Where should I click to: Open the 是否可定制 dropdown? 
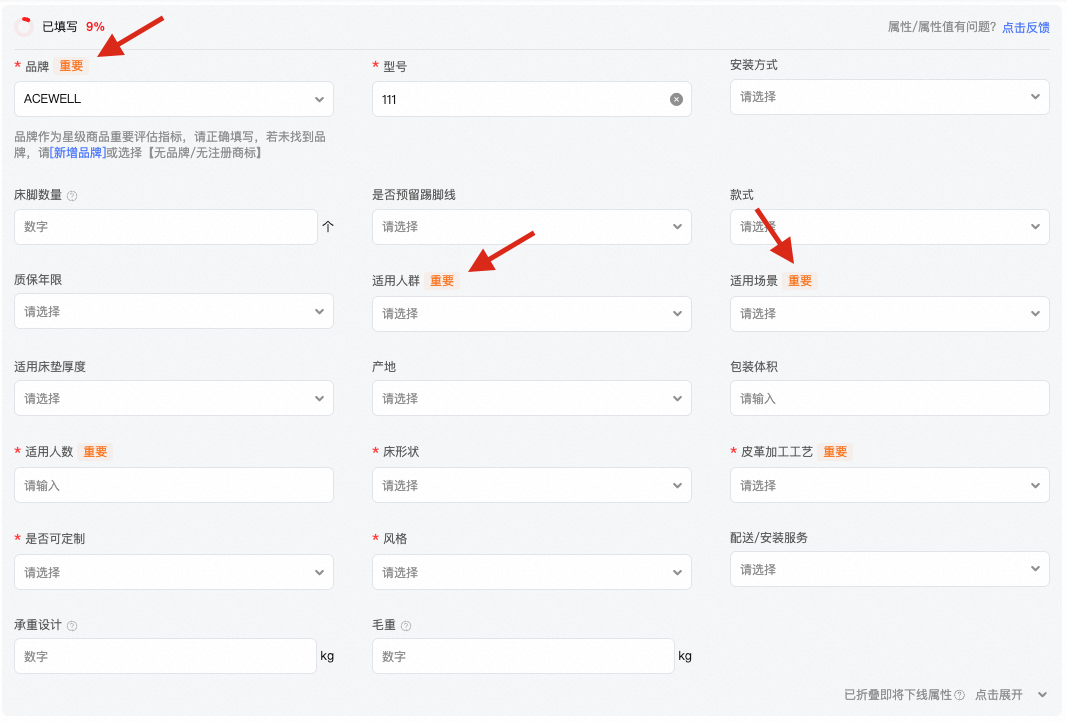click(174, 572)
